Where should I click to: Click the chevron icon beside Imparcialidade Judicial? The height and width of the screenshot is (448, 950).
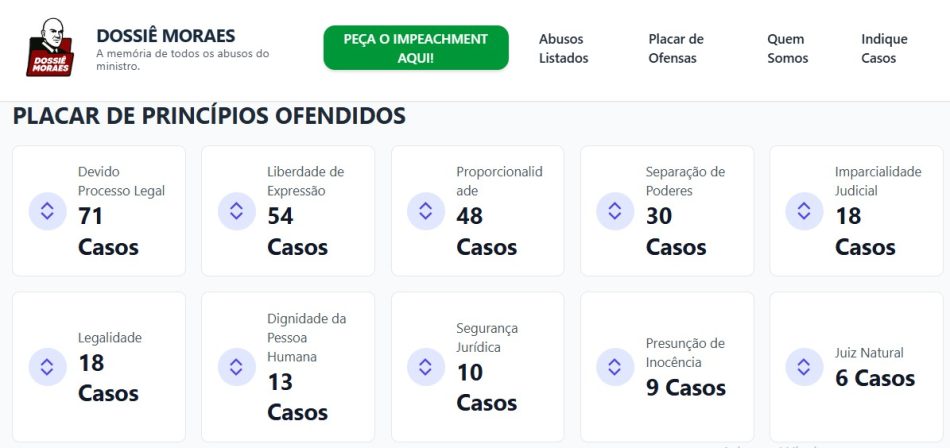(x=804, y=211)
